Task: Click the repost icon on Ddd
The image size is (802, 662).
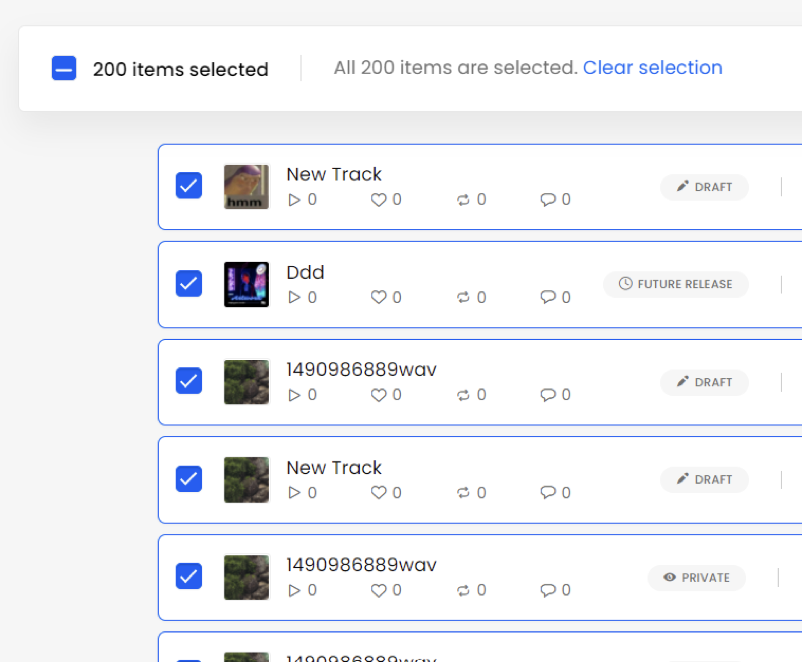Action: click(463, 298)
